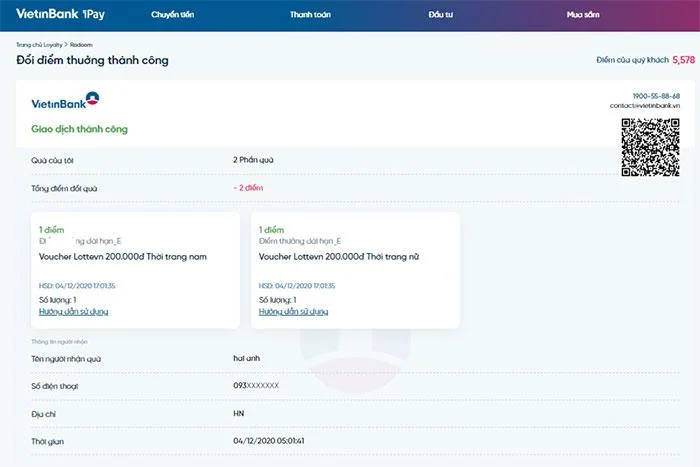Click the hotline number 1900-55-88-68
The width and height of the screenshot is (700, 467).
[656, 96]
